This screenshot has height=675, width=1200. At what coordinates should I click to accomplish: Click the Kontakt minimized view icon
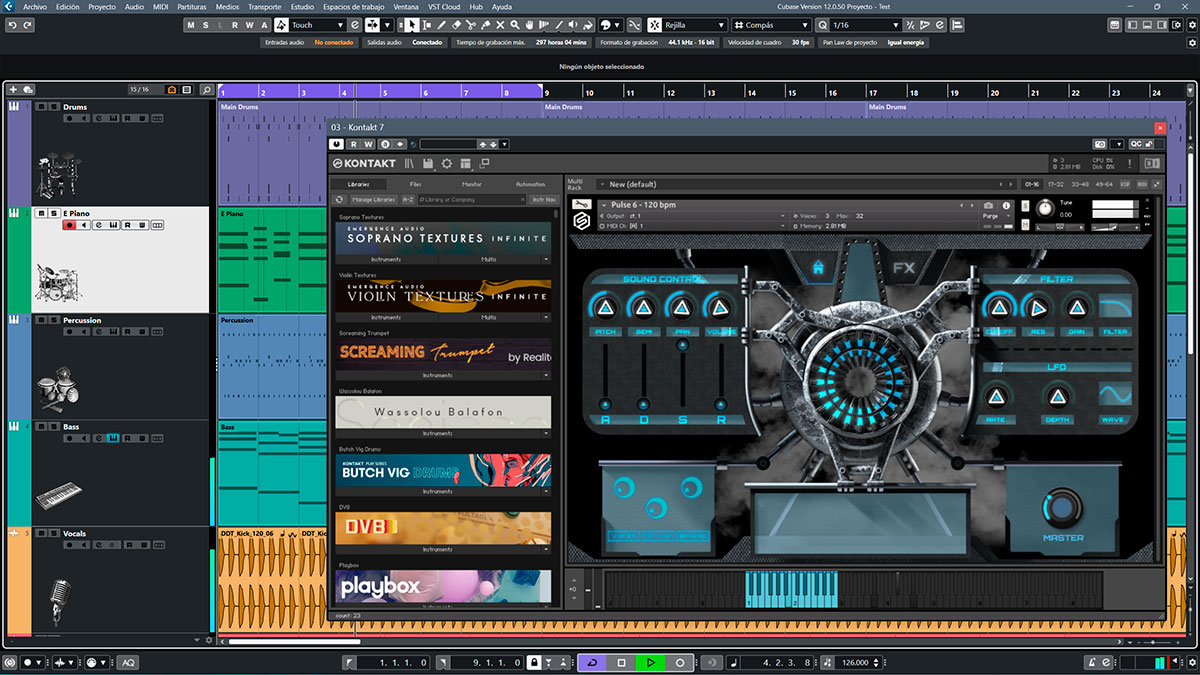point(485,163)
